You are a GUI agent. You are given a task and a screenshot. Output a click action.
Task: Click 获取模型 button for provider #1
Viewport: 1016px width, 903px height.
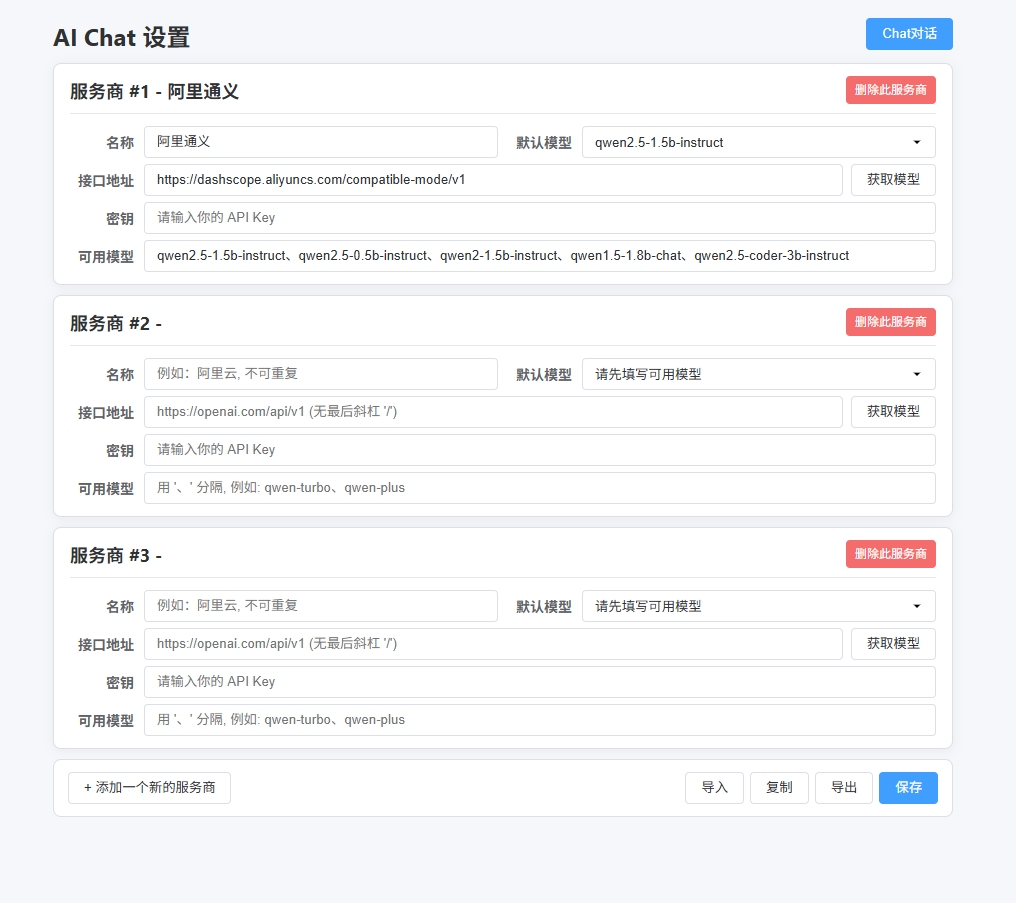point(893,180)
